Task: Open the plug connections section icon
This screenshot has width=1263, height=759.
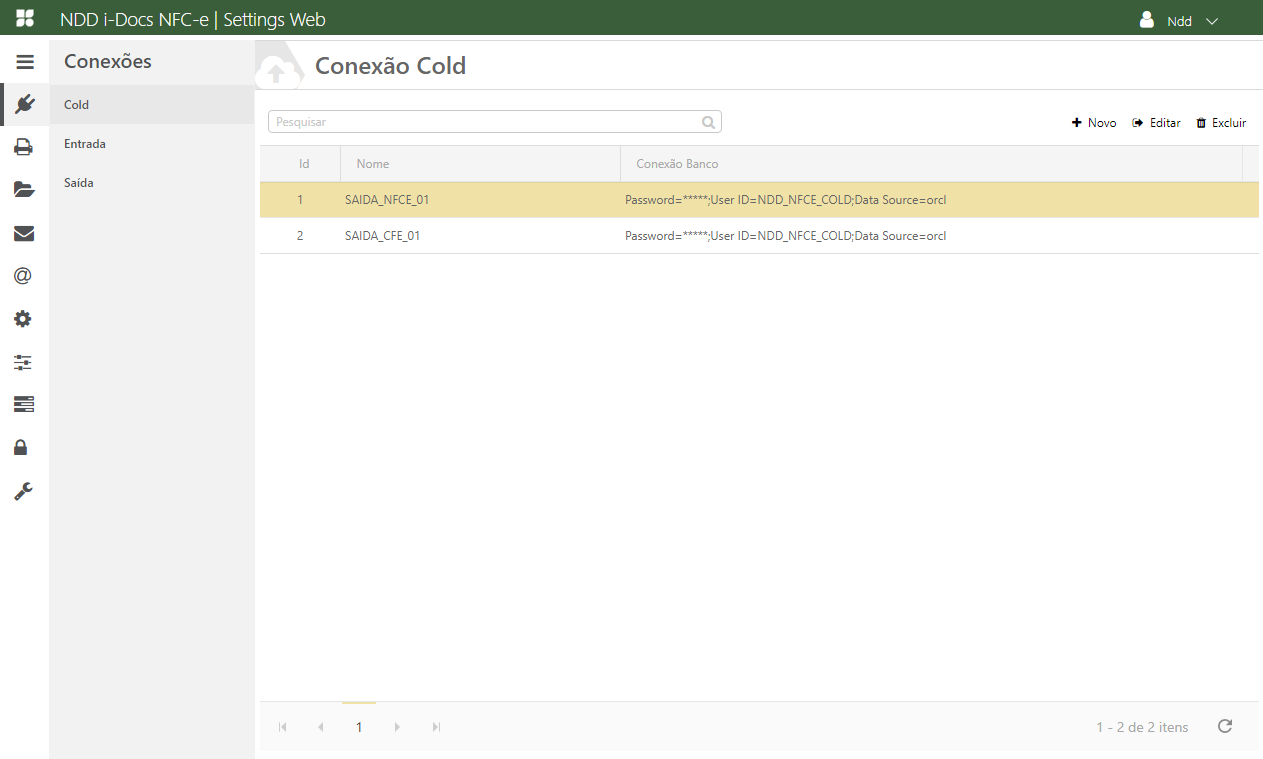Action: (x=24, y=104)
